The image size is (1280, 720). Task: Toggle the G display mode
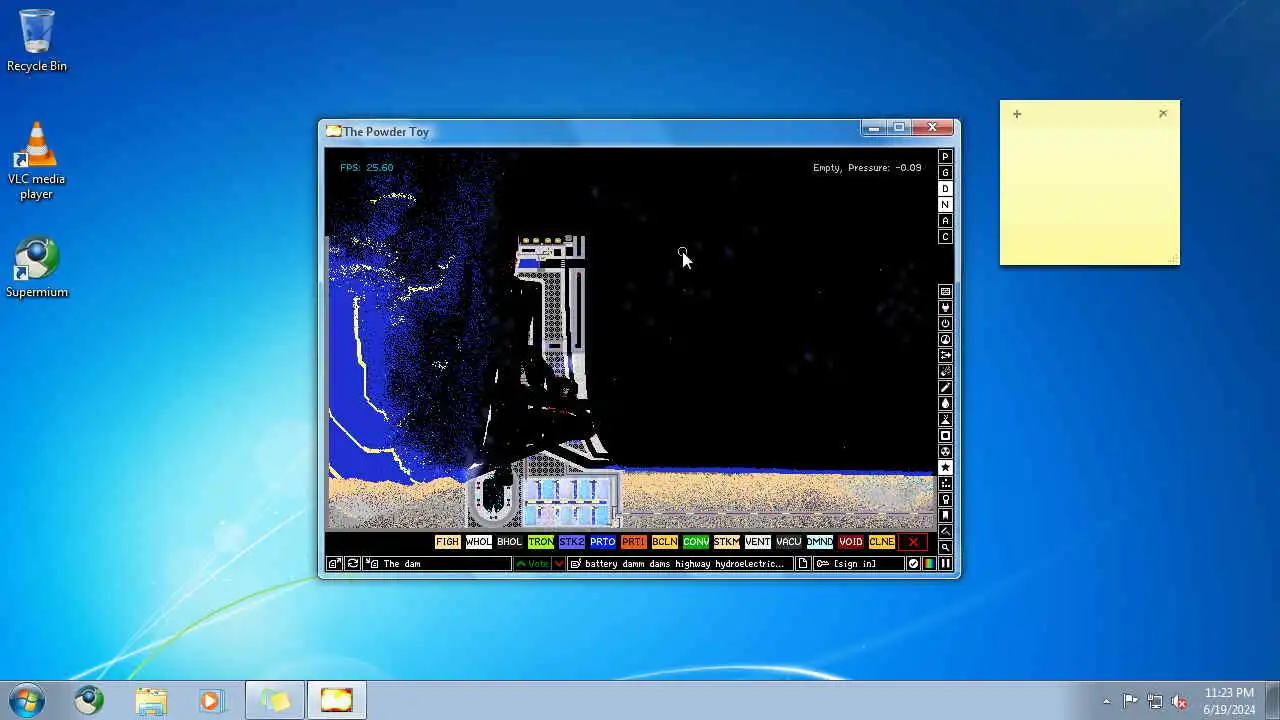[945, 173]
